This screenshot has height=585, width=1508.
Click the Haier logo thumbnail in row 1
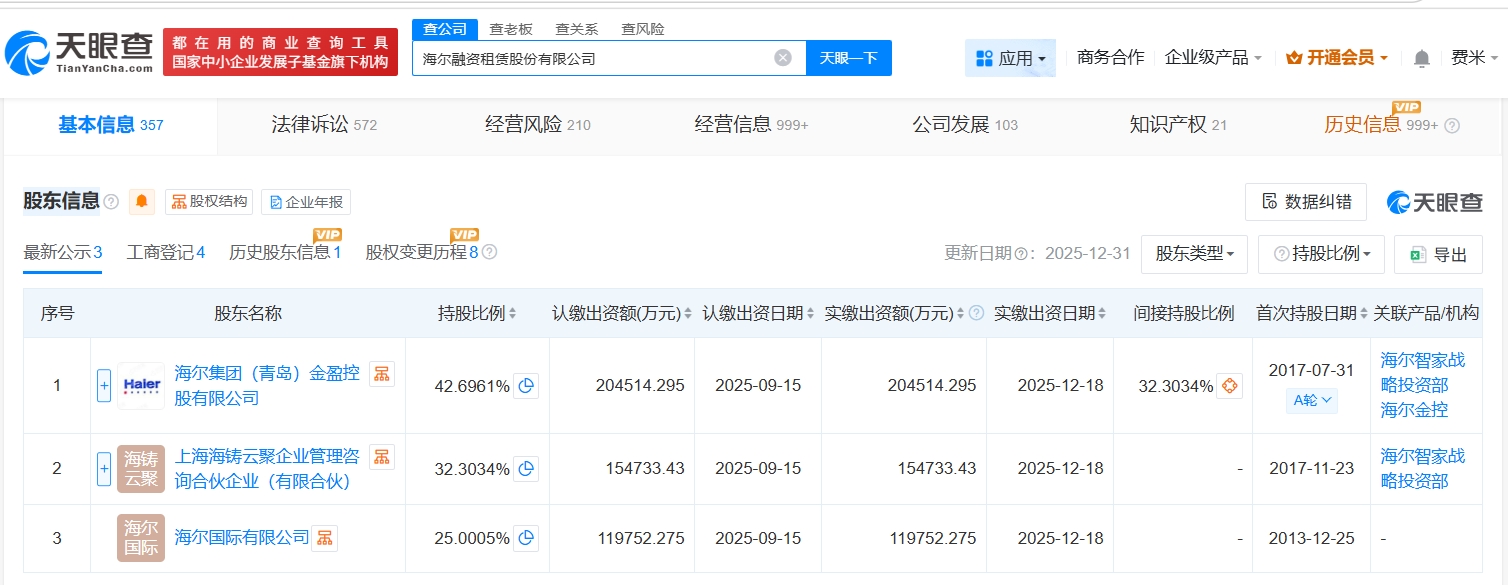tap(141, 385)
